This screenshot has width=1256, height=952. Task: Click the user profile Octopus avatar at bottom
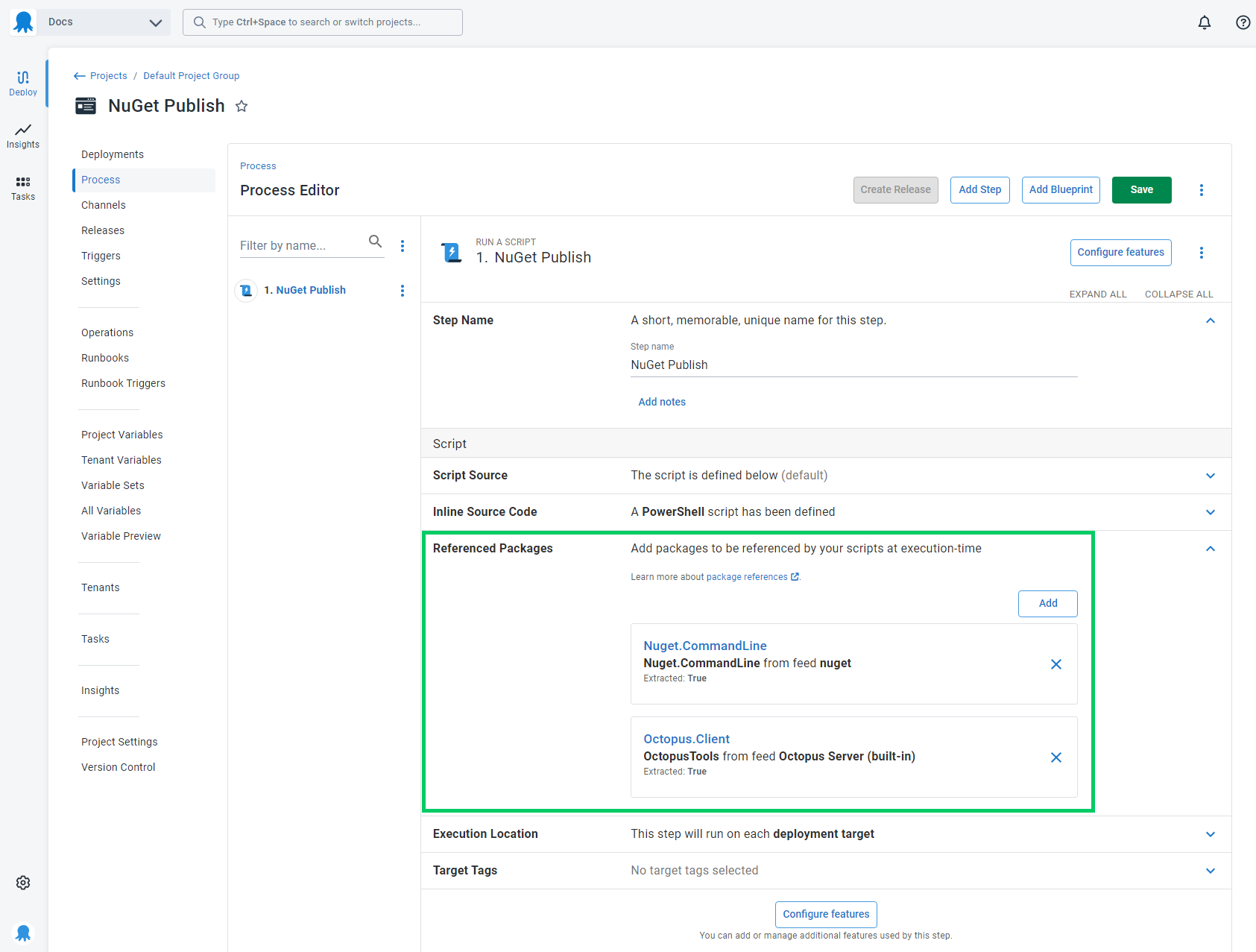[23, 933]
